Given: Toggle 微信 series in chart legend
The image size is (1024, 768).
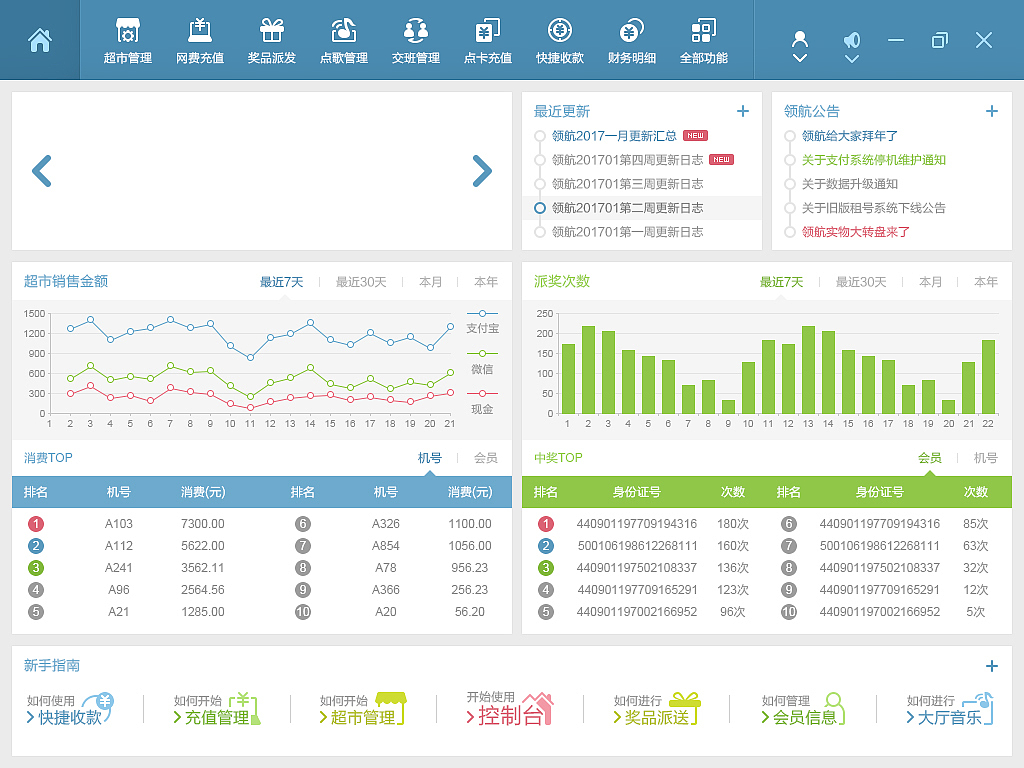Looking at the screenshot, I should [x=482, y=362].
